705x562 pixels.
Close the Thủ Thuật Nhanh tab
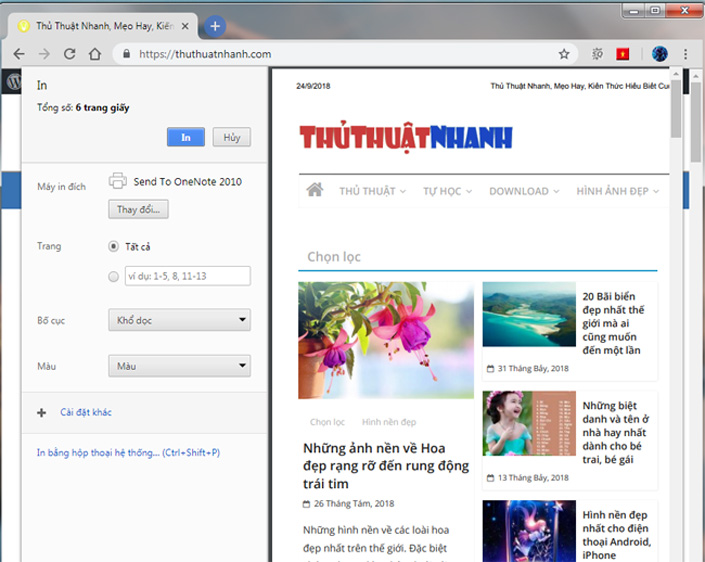(x=185, y=27)
